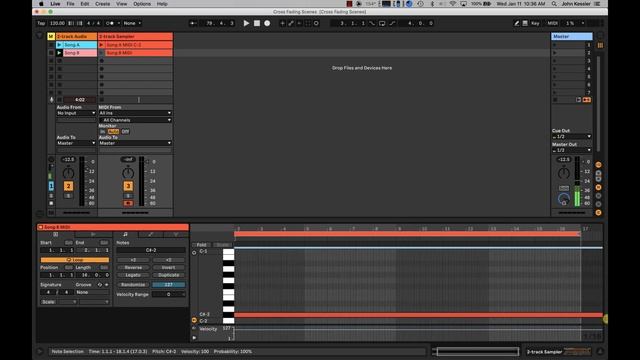Select the 2-track Sampler track header
This screenshot has height=360, width=640.
click(135, 36)
